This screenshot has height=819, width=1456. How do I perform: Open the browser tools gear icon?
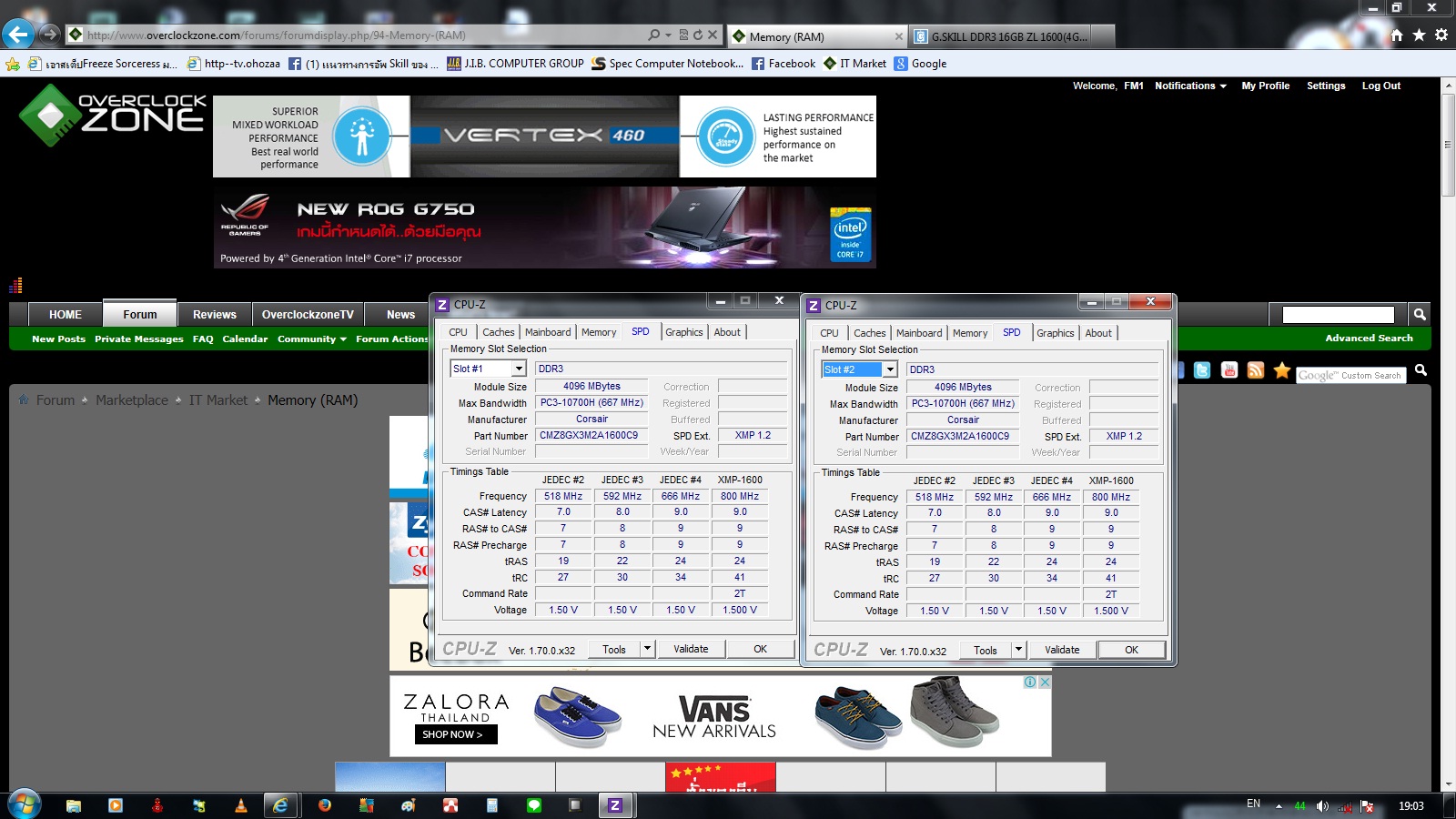click(x=1441, y=35)
